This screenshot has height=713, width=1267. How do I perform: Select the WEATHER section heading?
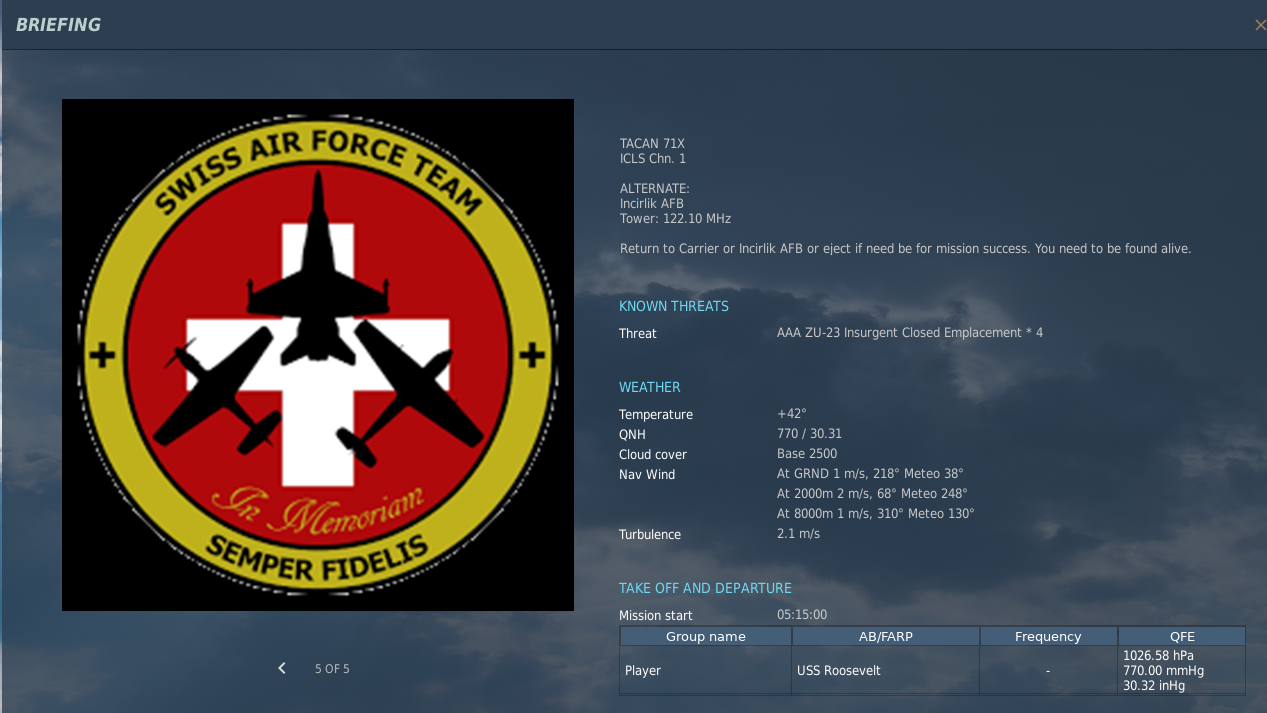tap(649, 387)
